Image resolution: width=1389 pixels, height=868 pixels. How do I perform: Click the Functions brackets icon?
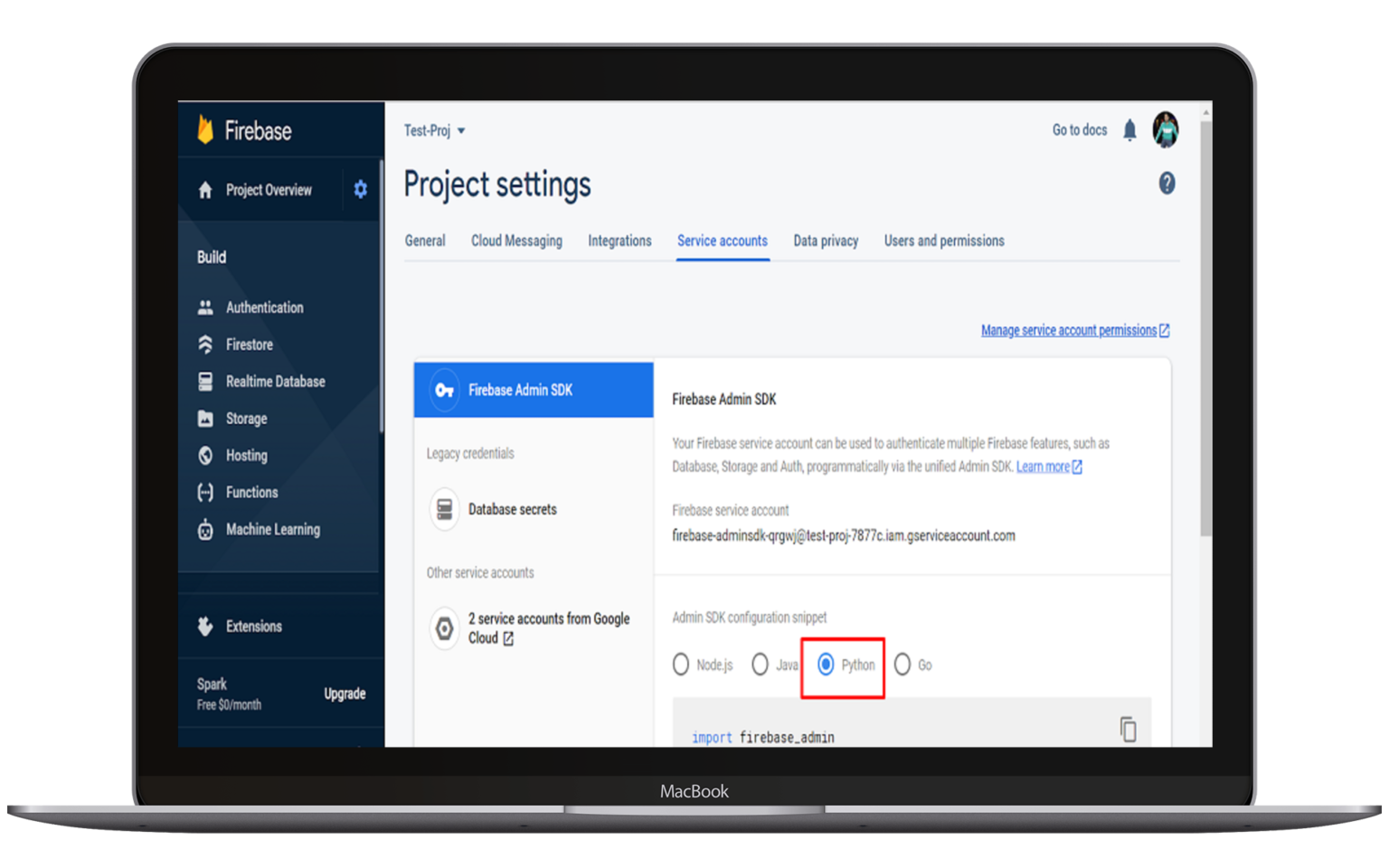pyautogui.click(x=205, y=493)
